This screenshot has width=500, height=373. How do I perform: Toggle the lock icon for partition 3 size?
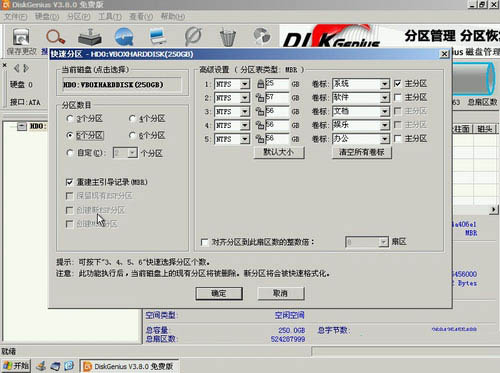tap(260, 112)
